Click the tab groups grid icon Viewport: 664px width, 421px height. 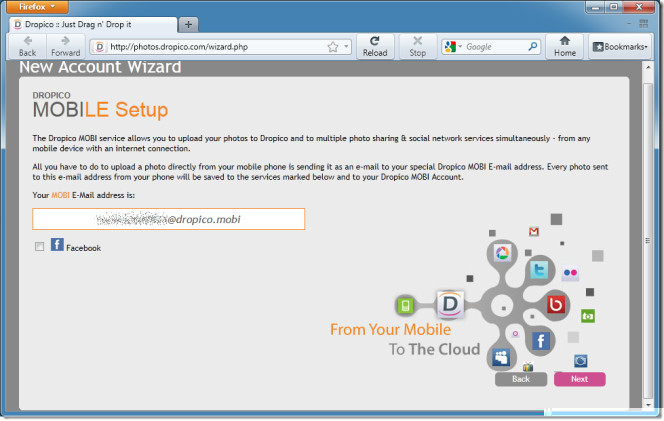[x=644, y=24]
